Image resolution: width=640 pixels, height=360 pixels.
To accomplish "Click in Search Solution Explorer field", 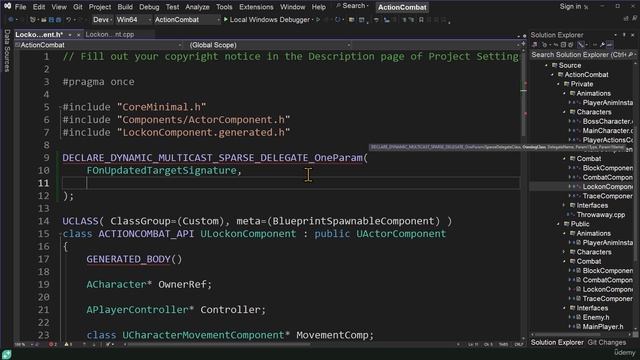I will (580, 55).
